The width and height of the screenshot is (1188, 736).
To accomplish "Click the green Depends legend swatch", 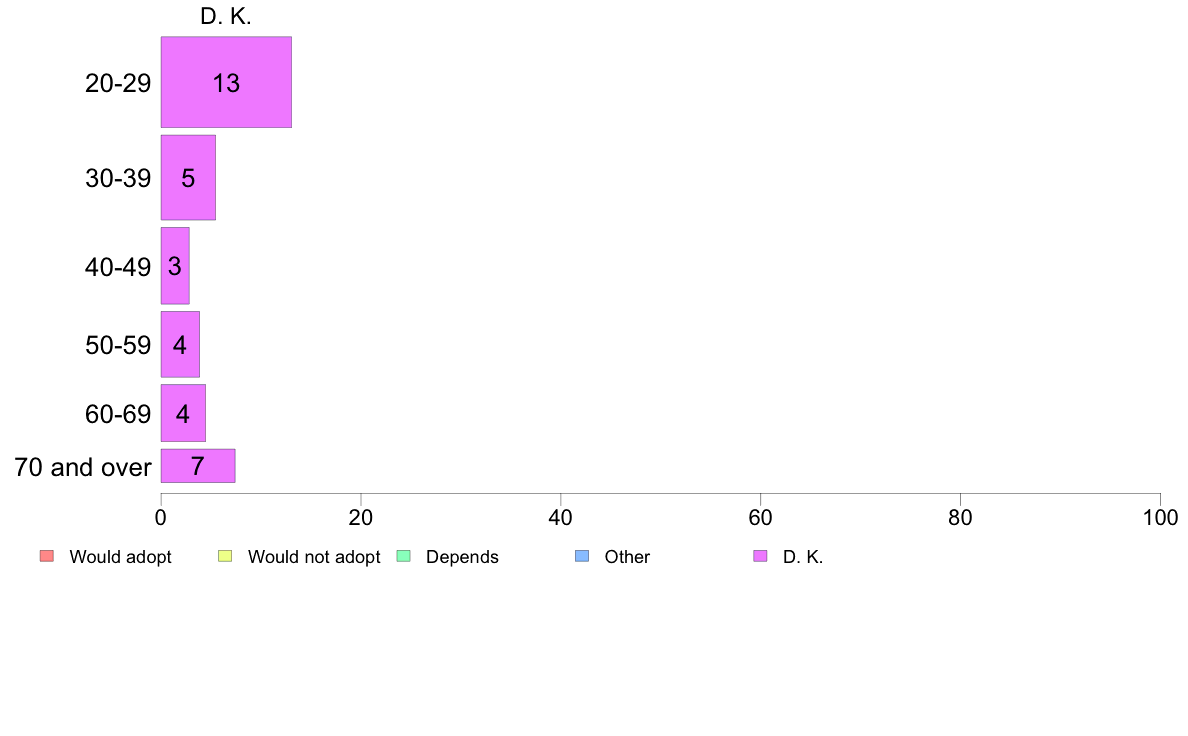I will (x=404, y=556).
